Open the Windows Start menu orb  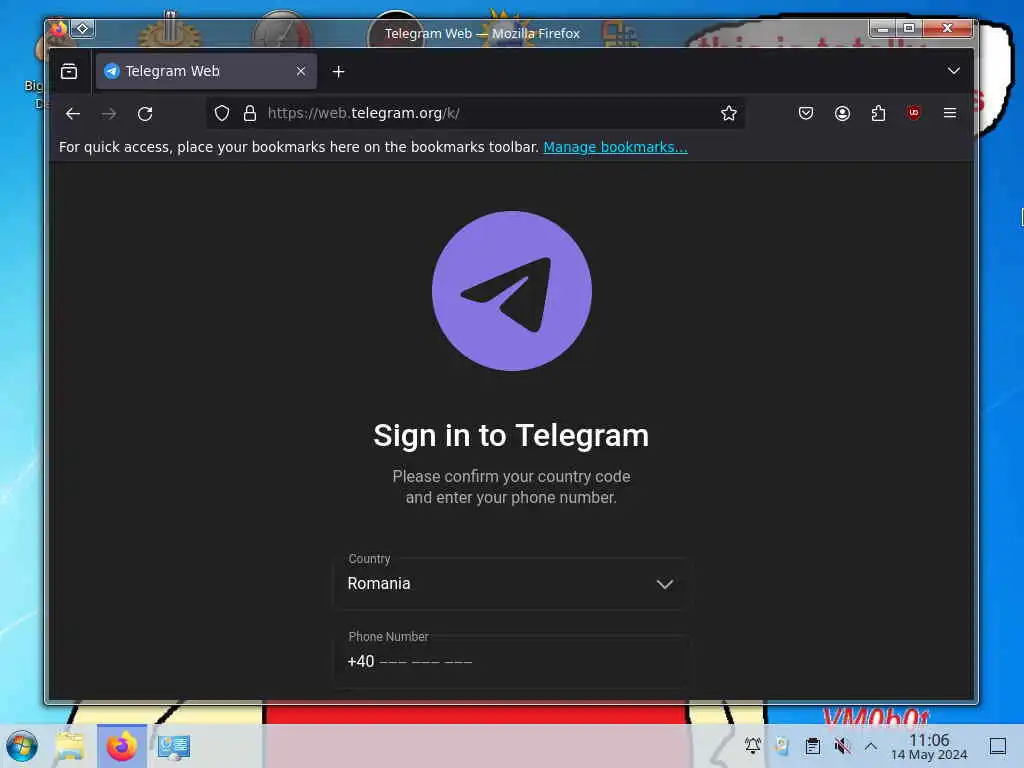pyautogui.click(x=22, y=746)
